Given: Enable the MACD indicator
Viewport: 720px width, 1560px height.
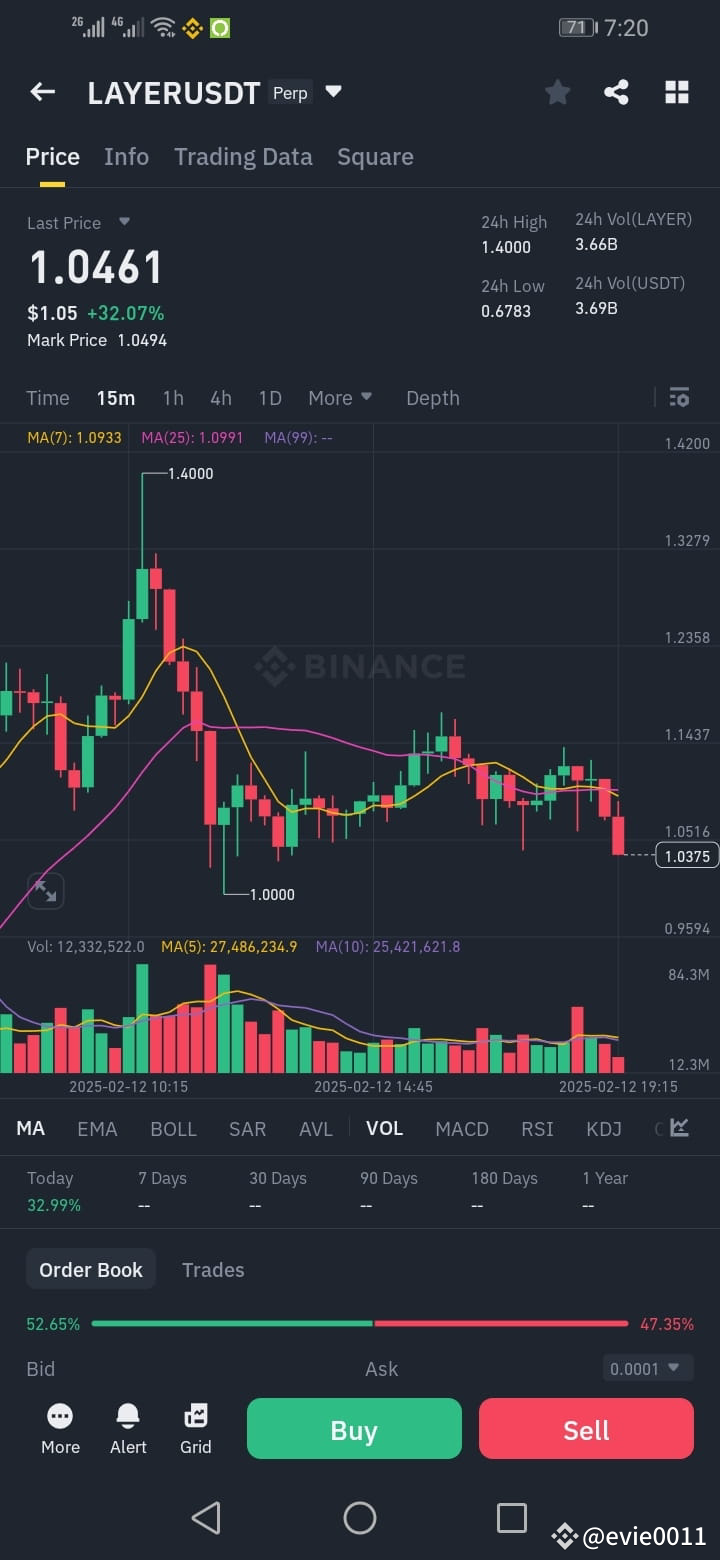Looking at the screenshot, I should tap(462, 1128).
